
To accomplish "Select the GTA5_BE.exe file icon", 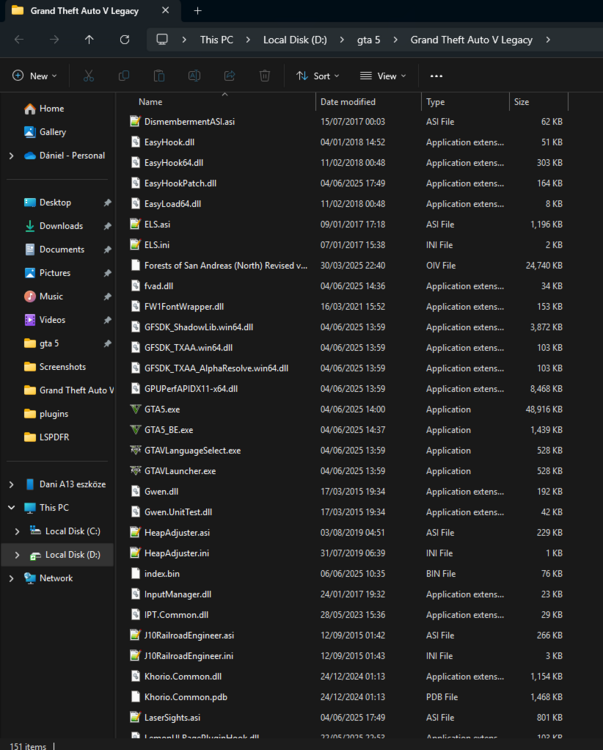I will pos(136,430).
